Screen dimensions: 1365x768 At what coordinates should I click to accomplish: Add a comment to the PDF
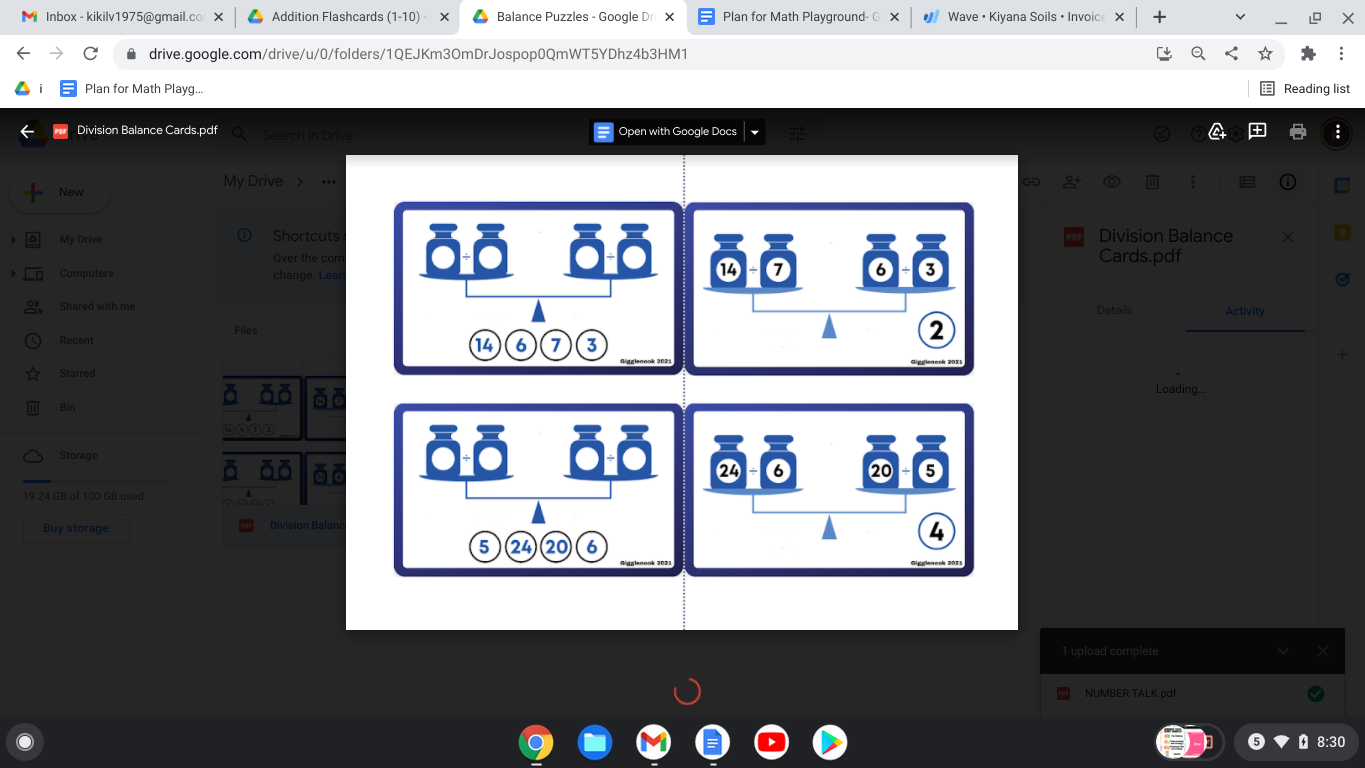click(1258, 131)
